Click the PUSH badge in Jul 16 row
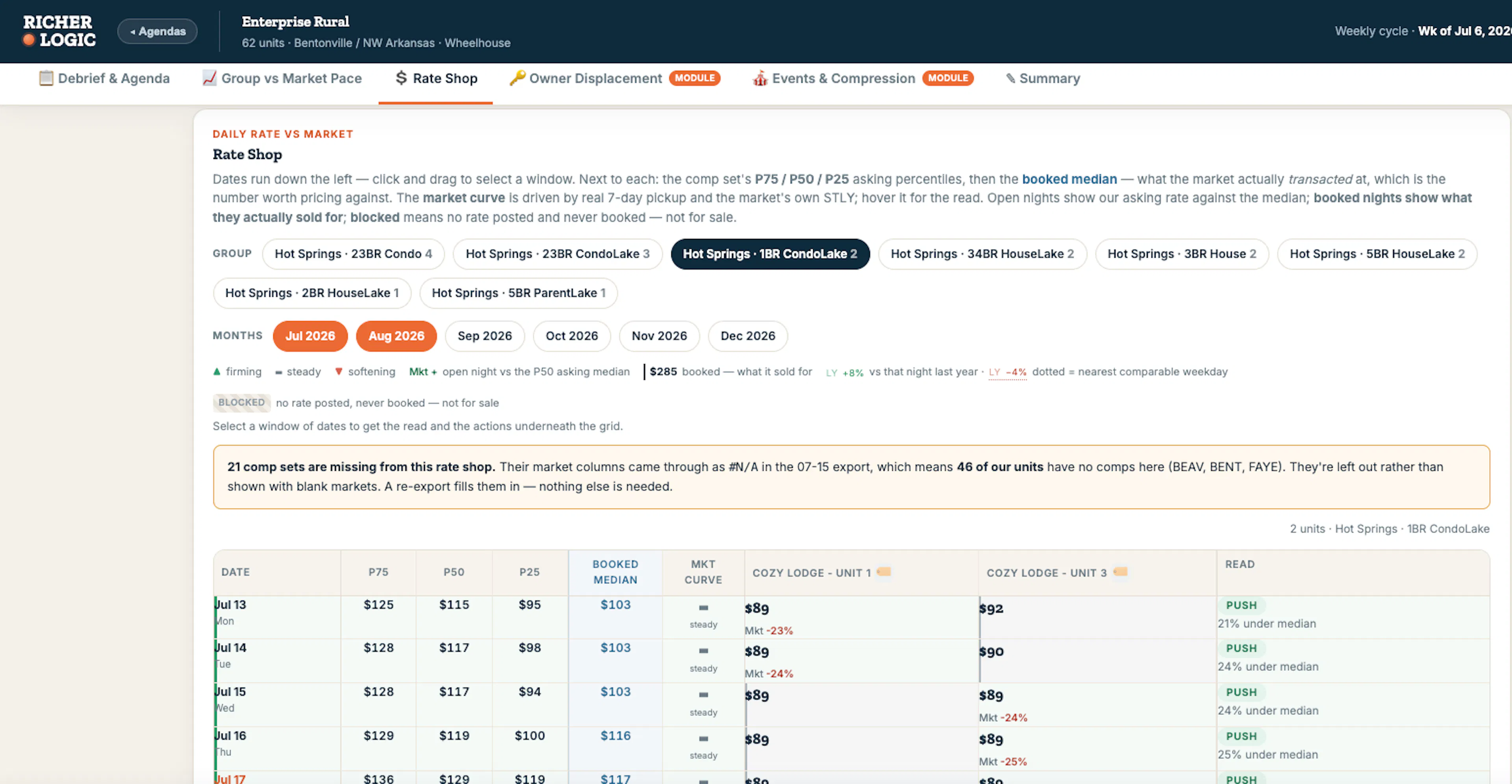The image size is (1512, 784). click(x=1241, y=736)
